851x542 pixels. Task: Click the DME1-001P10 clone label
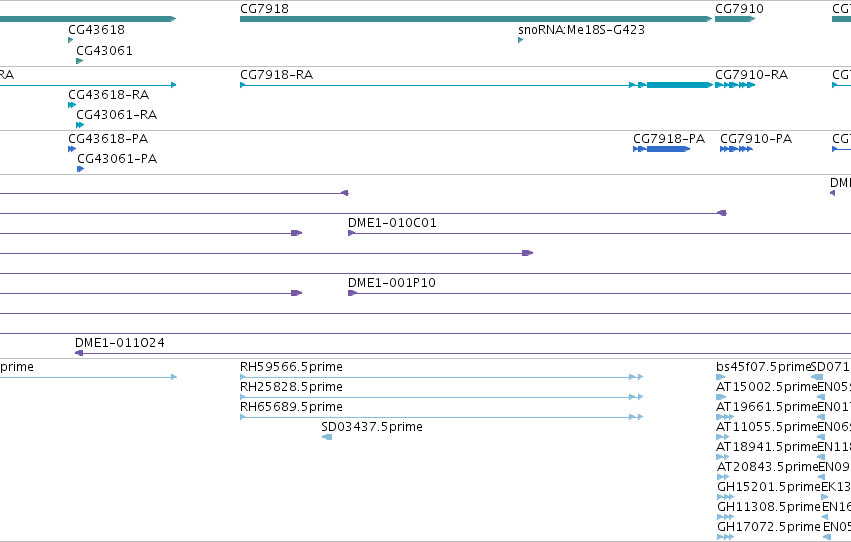[x=392, y=283]
